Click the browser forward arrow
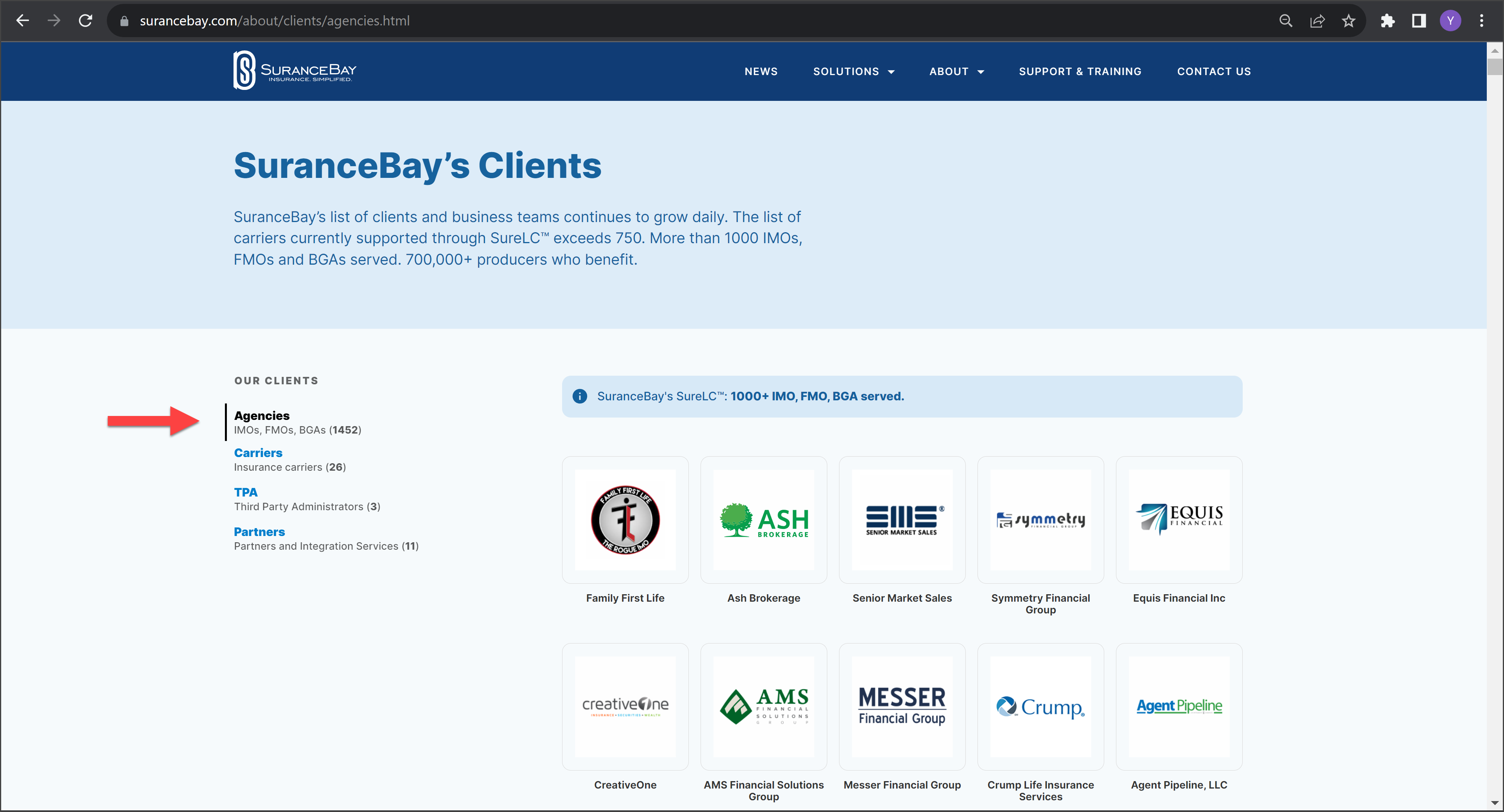The height and width of the screenshot is (812, 1504). [x=54, y=21]
